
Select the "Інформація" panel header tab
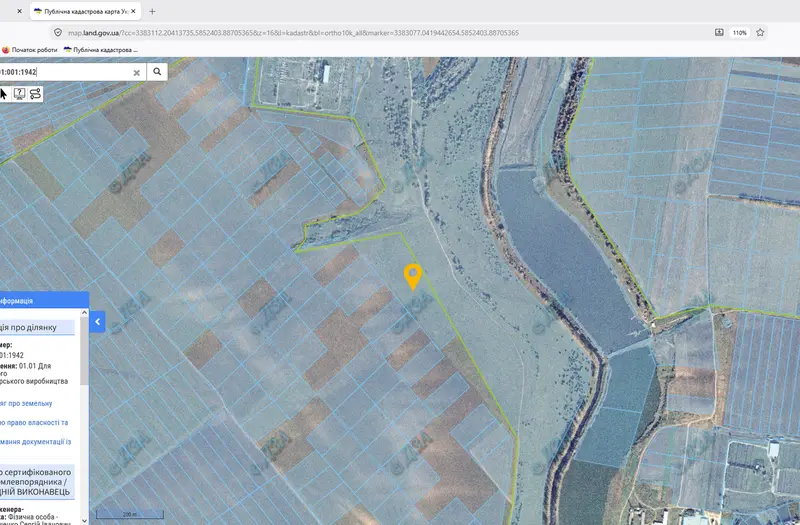[x=44, y=301]
